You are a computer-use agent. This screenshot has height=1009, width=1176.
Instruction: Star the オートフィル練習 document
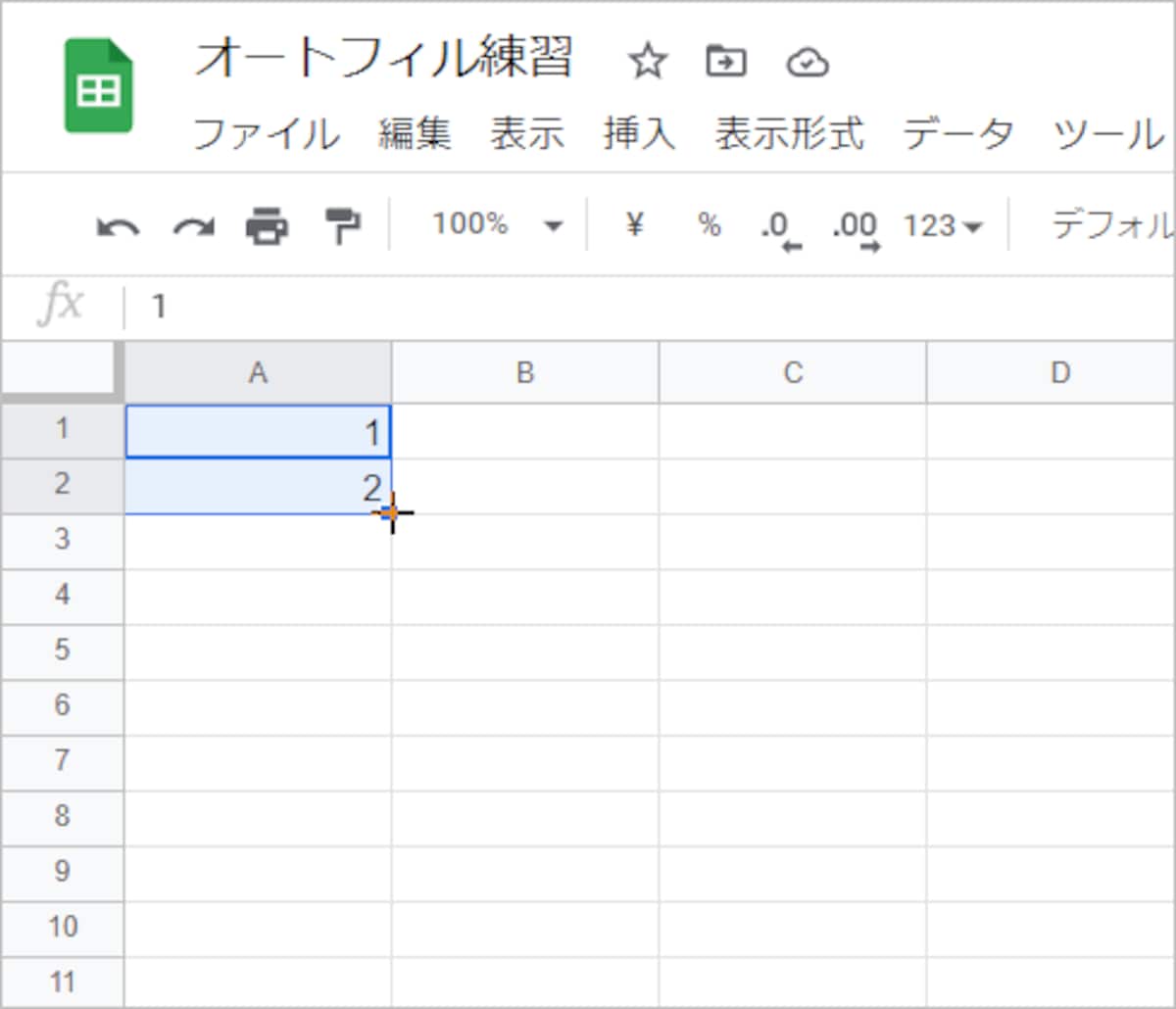coord(647,63)
